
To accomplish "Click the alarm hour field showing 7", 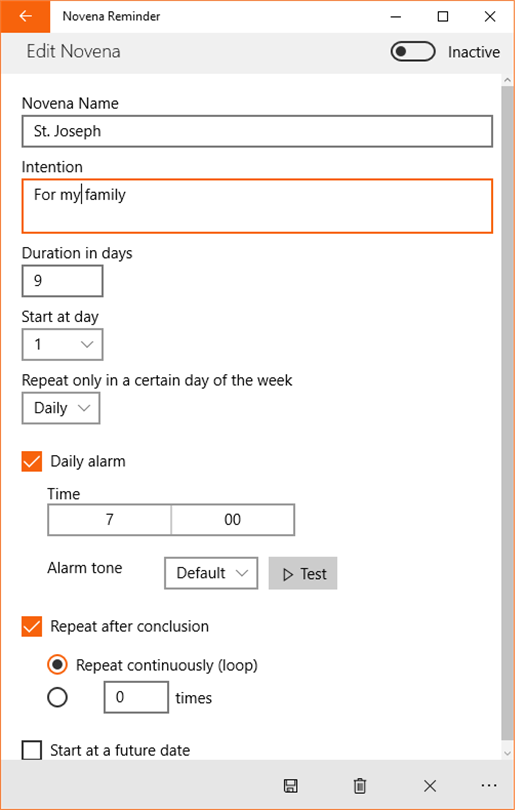I will pyautogui.click(x=110, y=520).
